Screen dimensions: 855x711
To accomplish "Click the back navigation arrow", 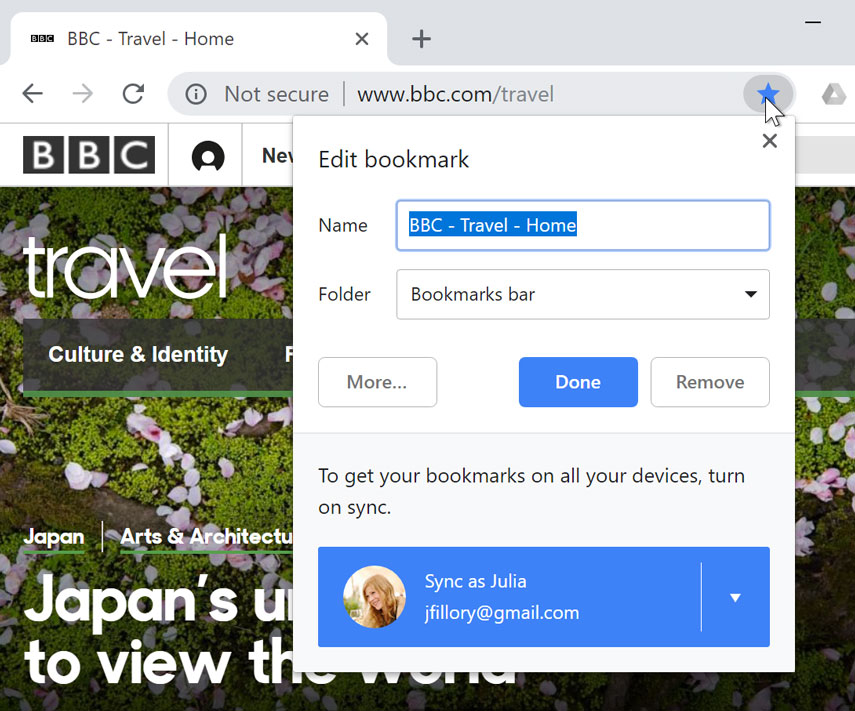I will [32, 93].
